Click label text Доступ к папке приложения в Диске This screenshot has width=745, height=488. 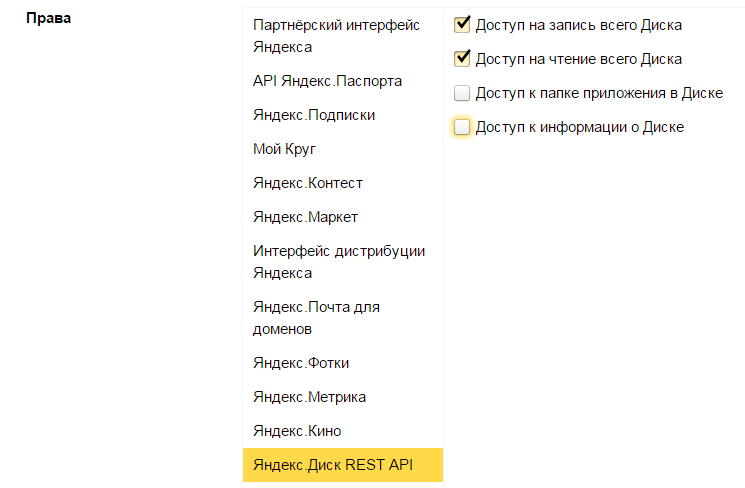pyautogui.click(x=599, y=94)
